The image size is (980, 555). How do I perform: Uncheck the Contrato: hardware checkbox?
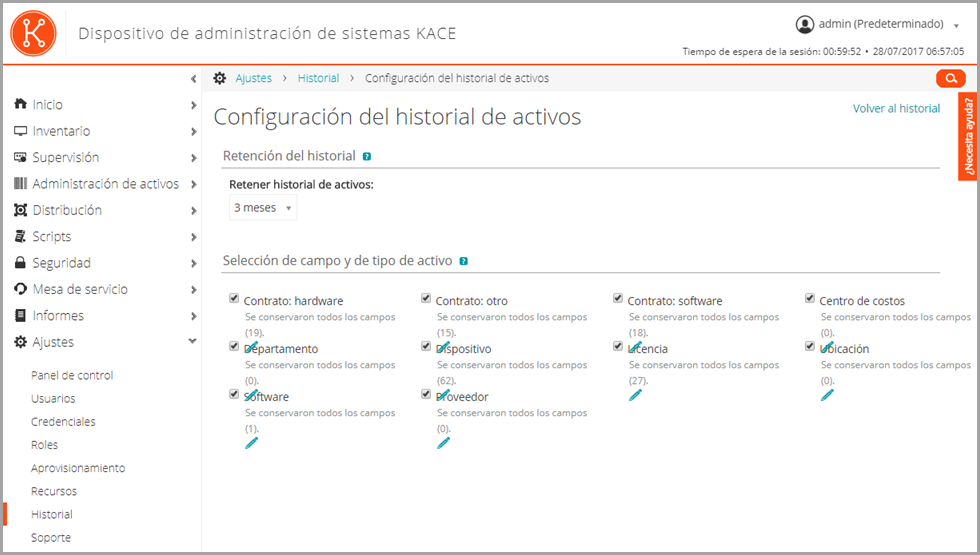[x=234, y=298]
